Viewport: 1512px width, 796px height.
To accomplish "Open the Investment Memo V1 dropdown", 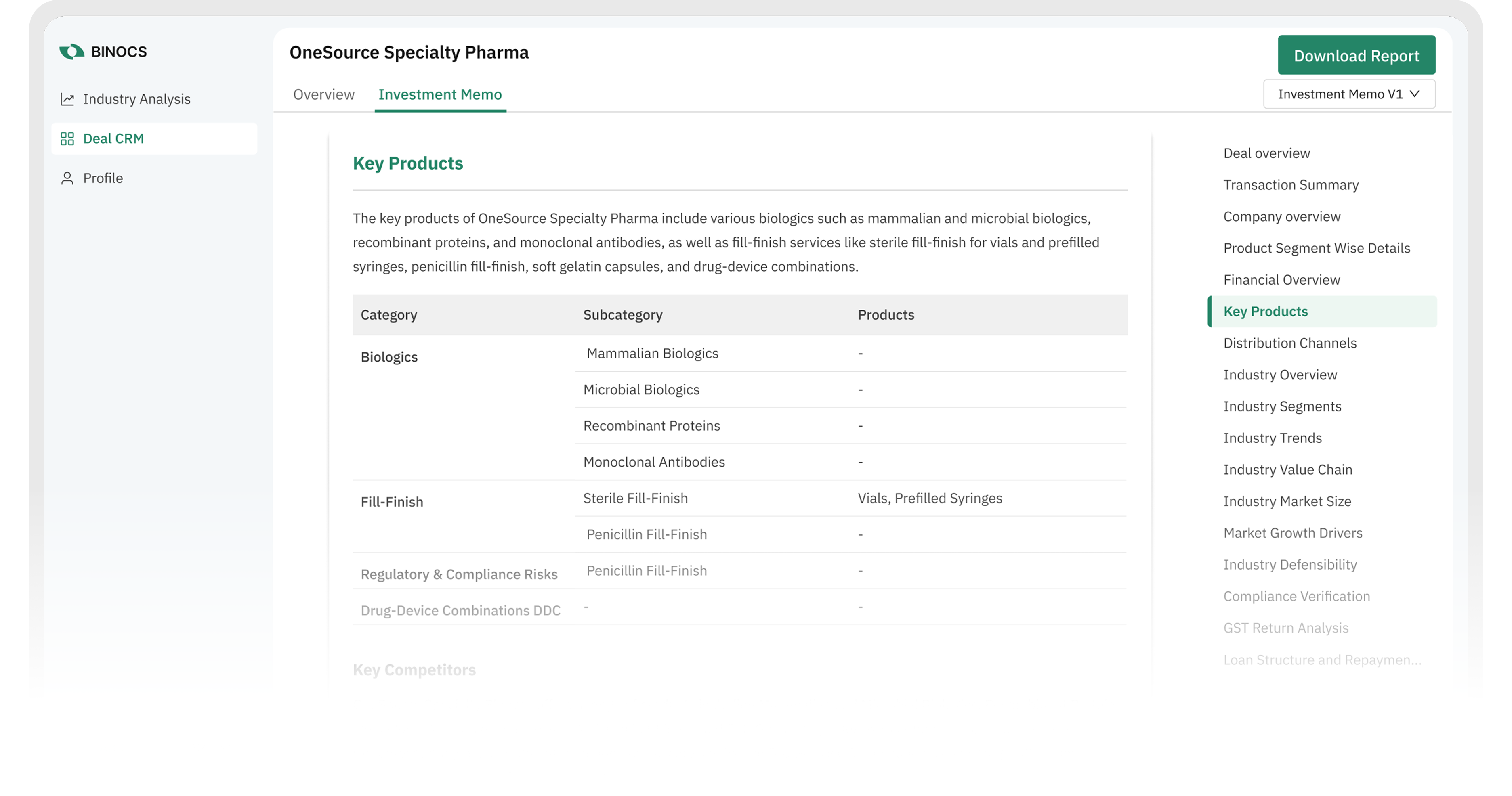I will click(1349, 94).
